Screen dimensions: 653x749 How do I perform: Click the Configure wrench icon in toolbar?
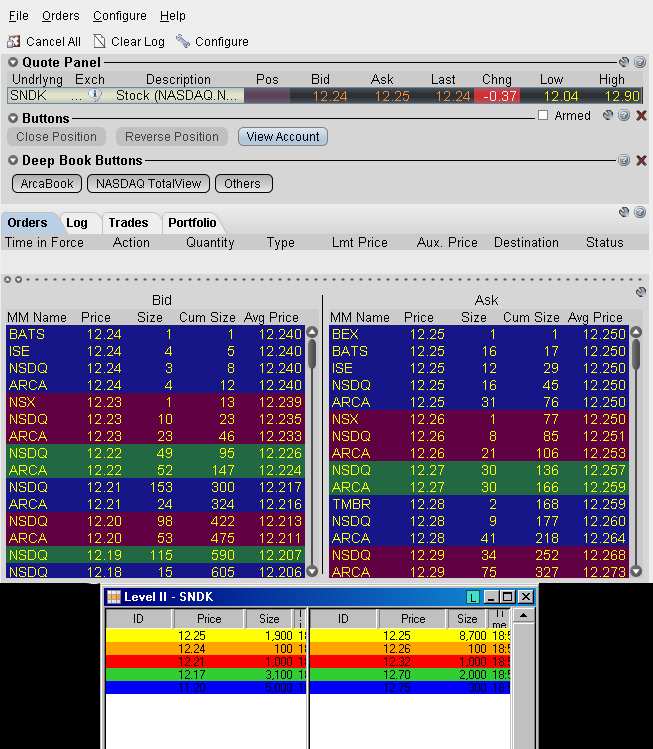click(182, 41)
